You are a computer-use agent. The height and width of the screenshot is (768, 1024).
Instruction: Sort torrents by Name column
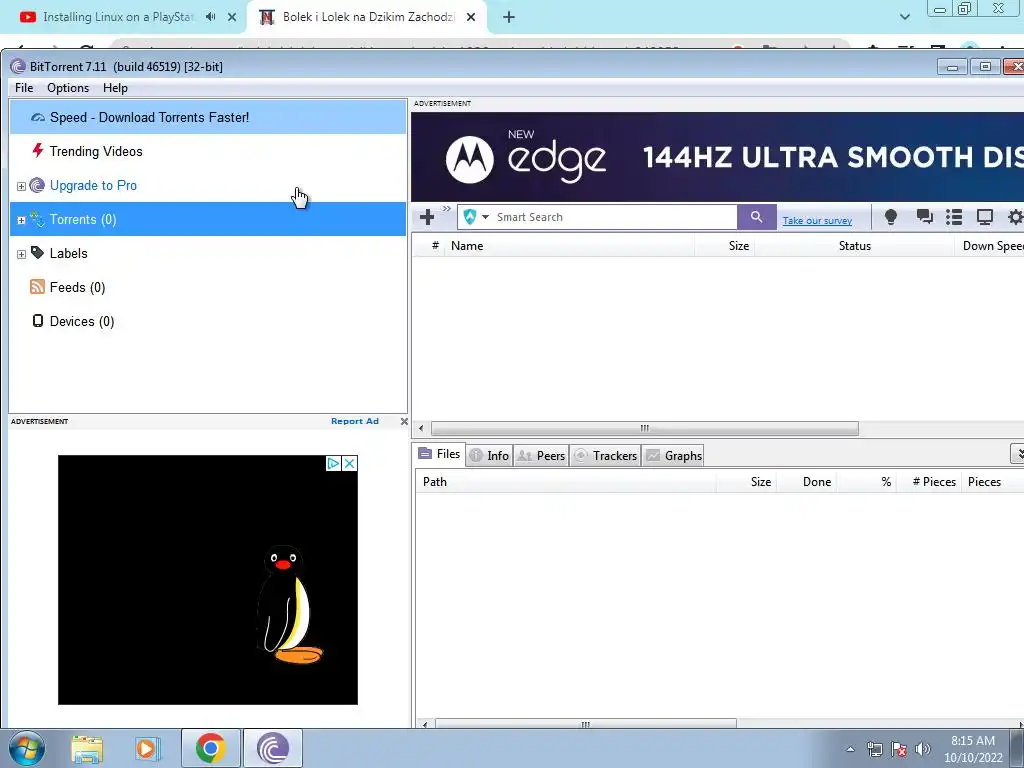569,246
